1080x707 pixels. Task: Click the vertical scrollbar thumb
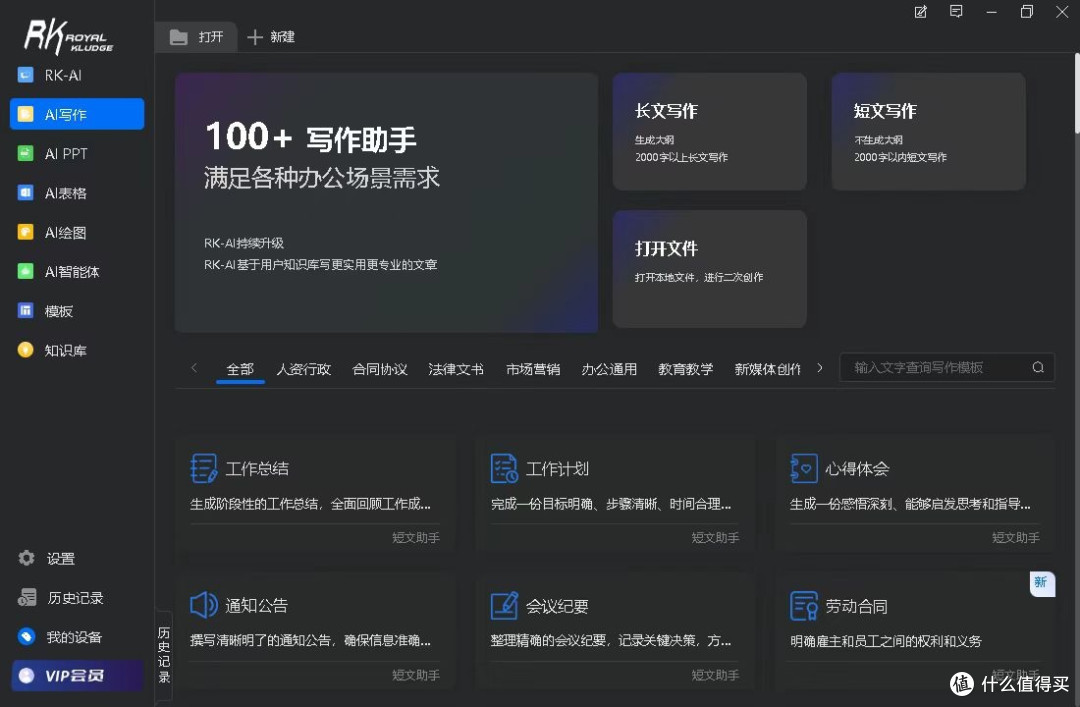(1077, 93)
